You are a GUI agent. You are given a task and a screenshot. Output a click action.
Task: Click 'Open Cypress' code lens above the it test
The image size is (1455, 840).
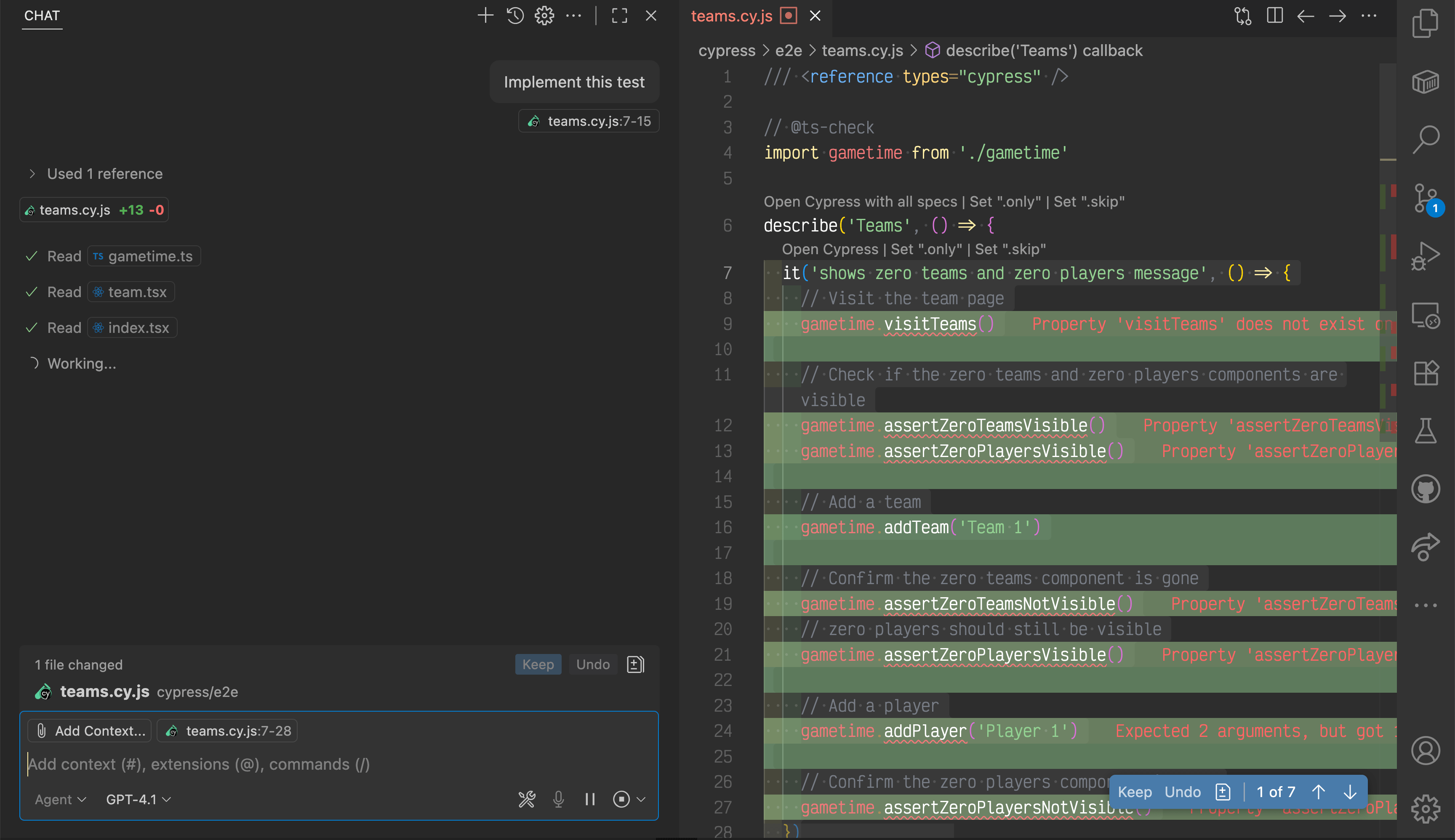point(830,249)
